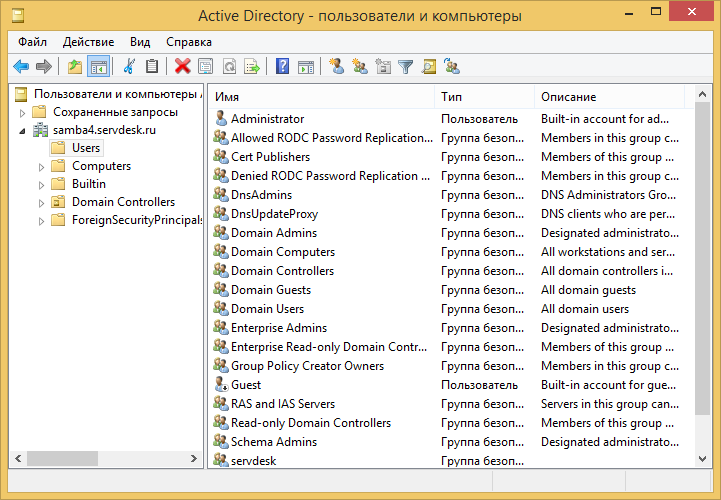This screenshot has height=500, width=721.
Task: Select Сохраненные запросы in the tree
Action: point(115,112)
